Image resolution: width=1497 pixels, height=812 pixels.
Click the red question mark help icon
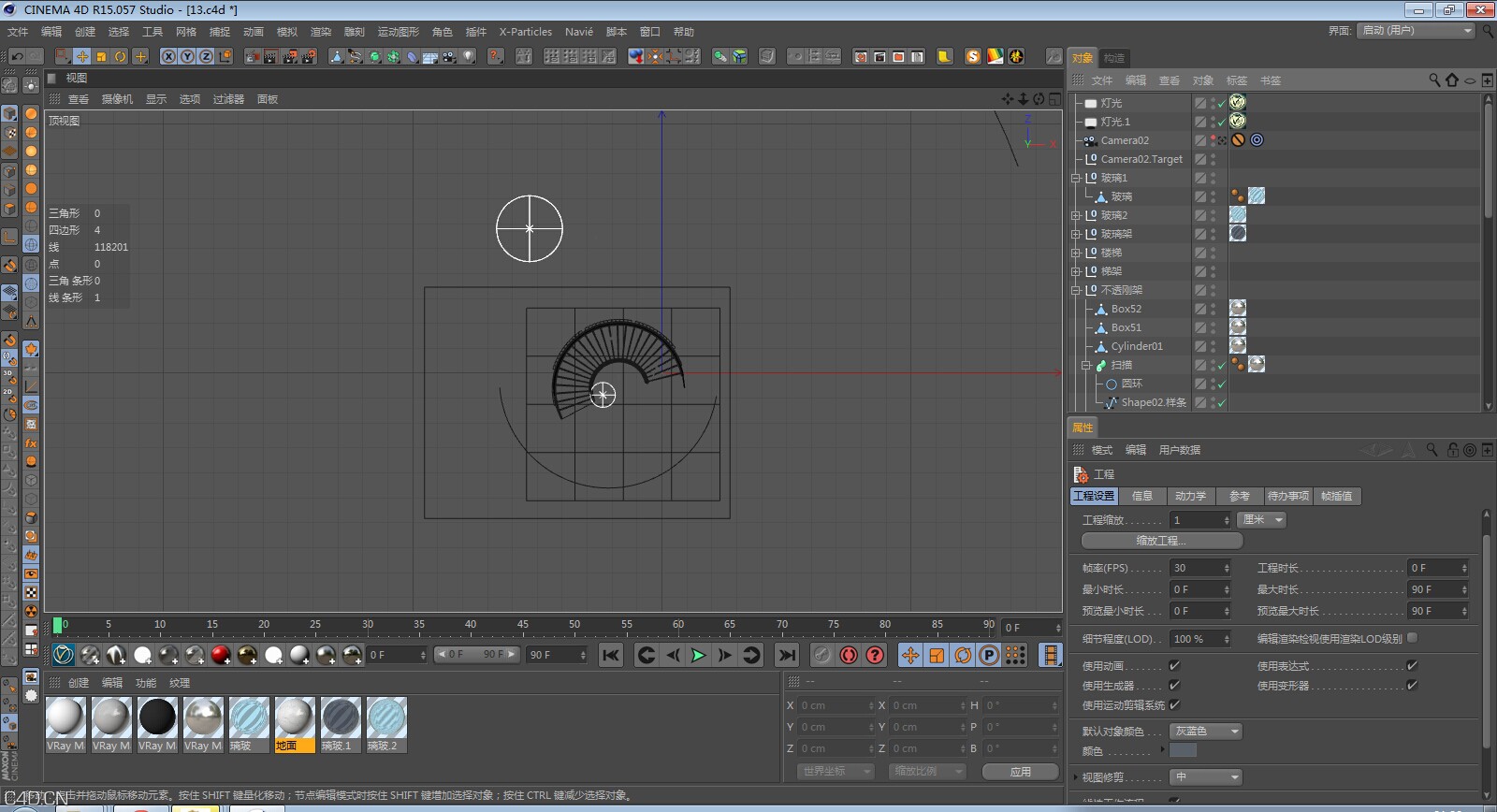[495, 56]
